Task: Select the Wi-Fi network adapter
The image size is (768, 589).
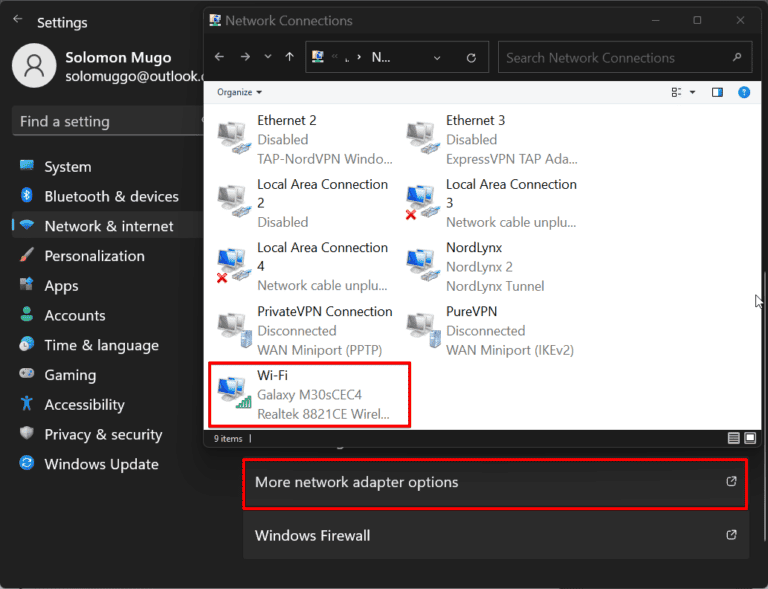Action: coord(308,394)
